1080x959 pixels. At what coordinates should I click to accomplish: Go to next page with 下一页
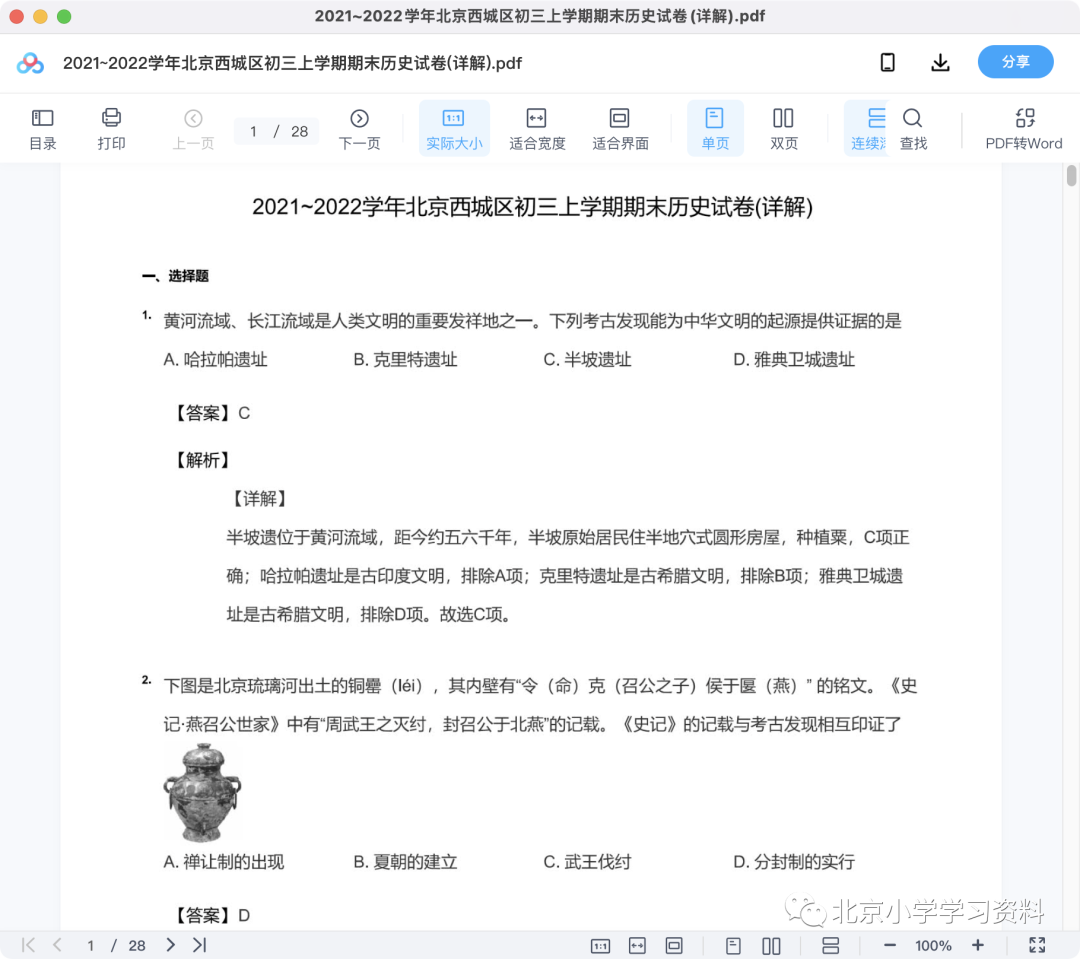point(359,129)
